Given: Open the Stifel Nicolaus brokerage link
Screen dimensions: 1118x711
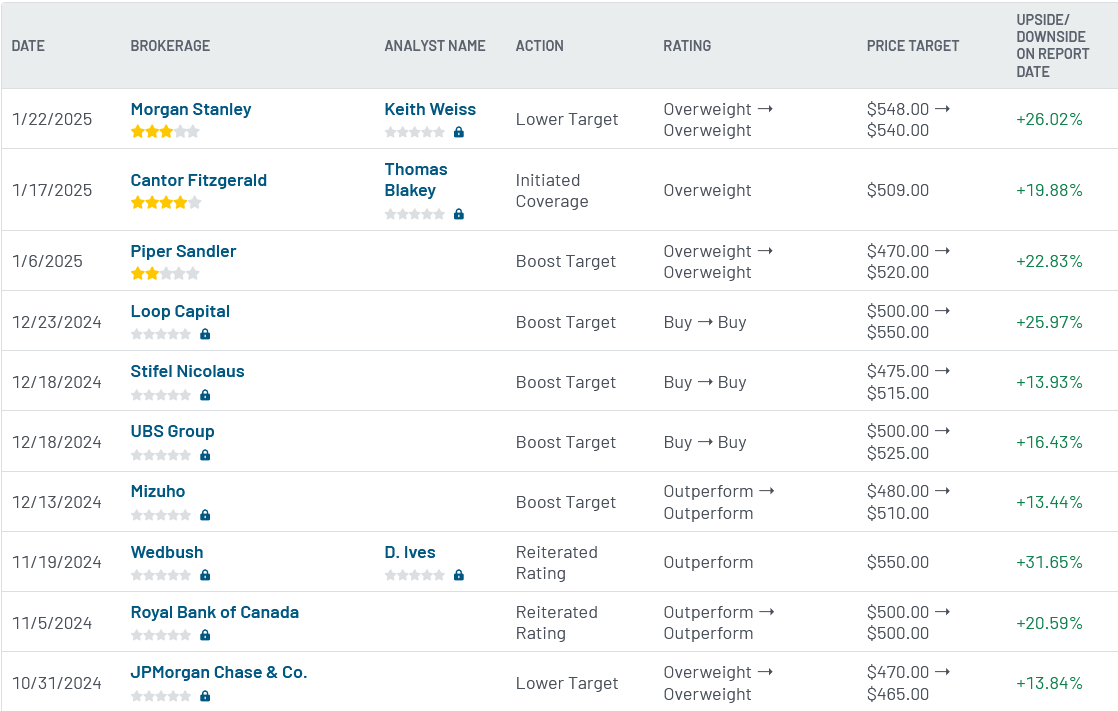Looking at the screenshot, I should (x=188, y=372).
